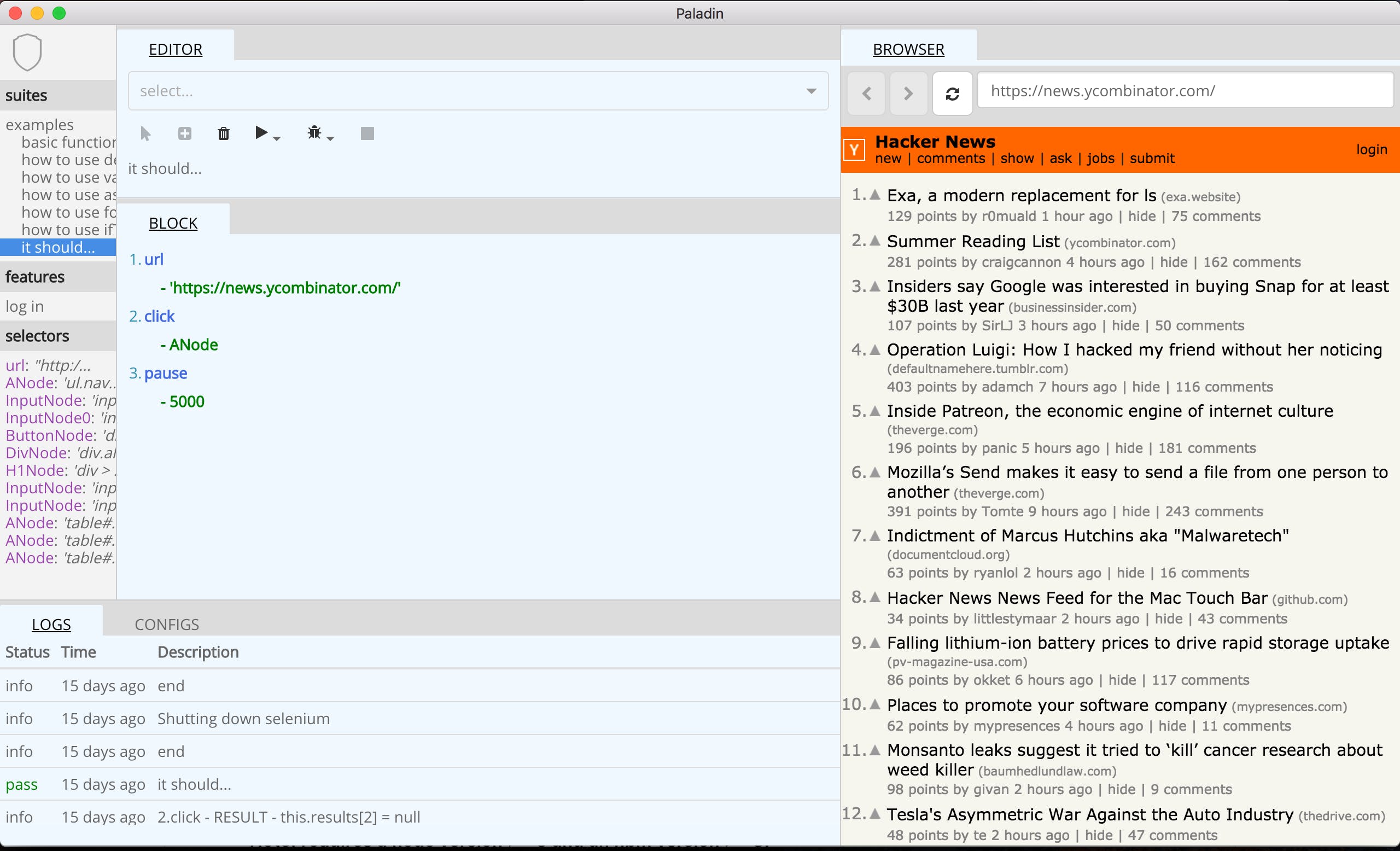The height and width of the screenshot is (851, 1400).
Task: Select the 'it should...' suite item
Action: [x=58, y=247]
